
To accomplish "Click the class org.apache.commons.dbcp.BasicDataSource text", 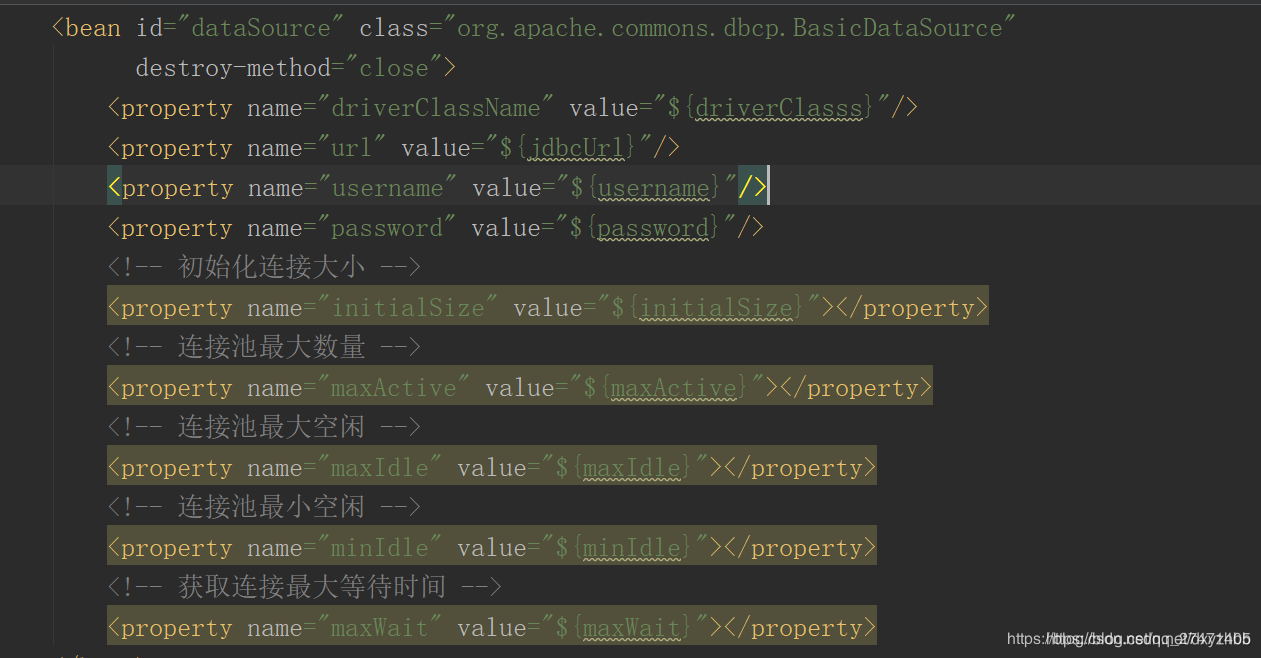I will 730,28.
